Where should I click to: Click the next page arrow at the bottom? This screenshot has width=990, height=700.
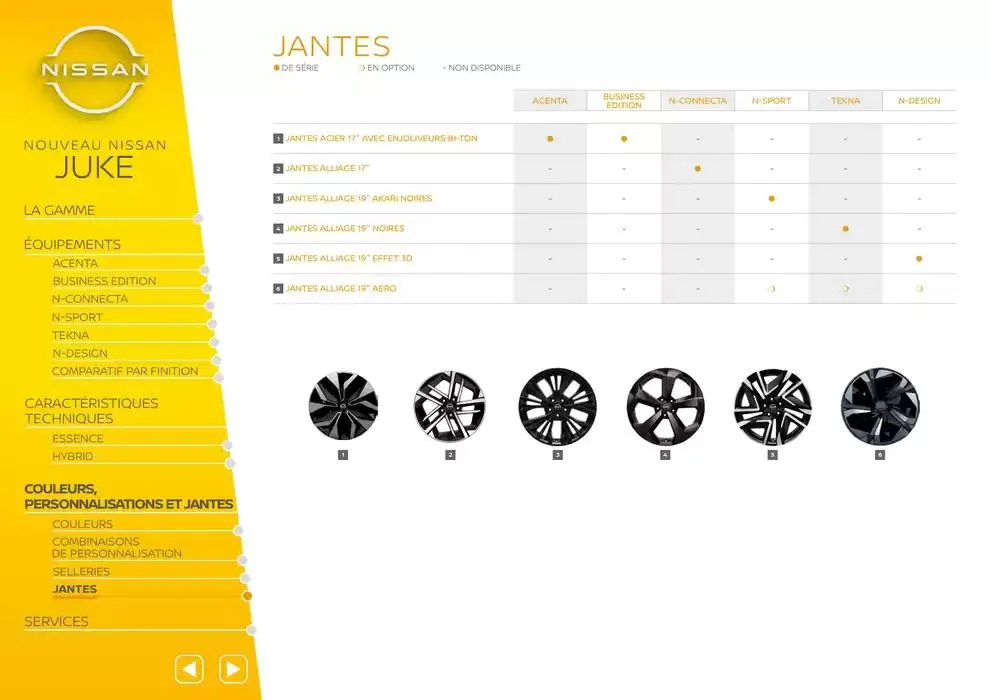pyautogui.click(x=232, y=668)
